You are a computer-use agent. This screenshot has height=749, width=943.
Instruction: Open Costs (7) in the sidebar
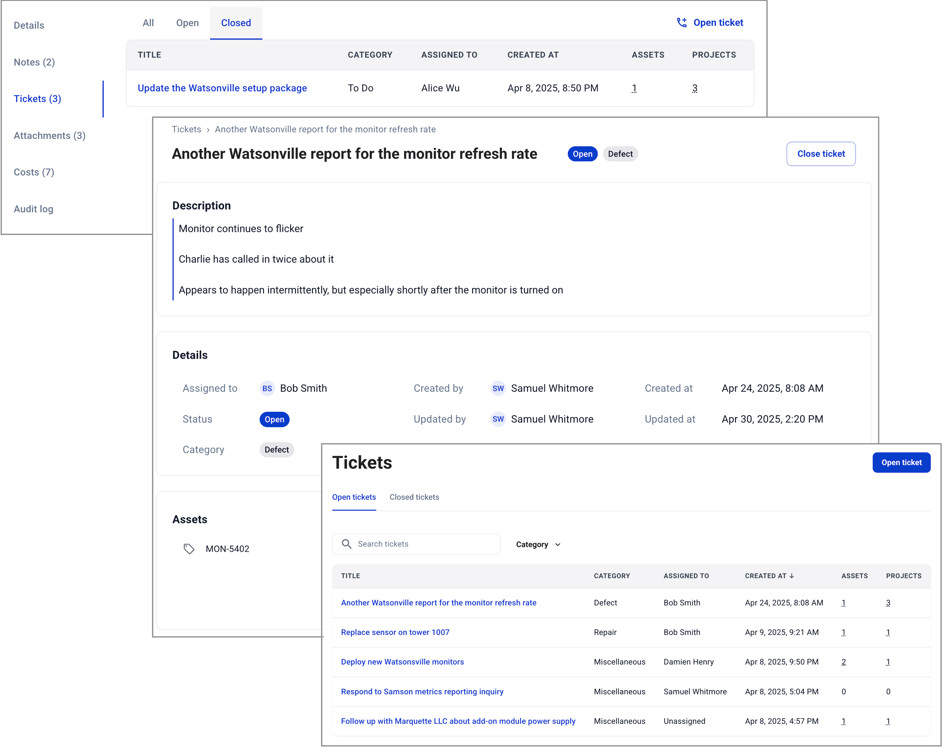click(34, 172)
